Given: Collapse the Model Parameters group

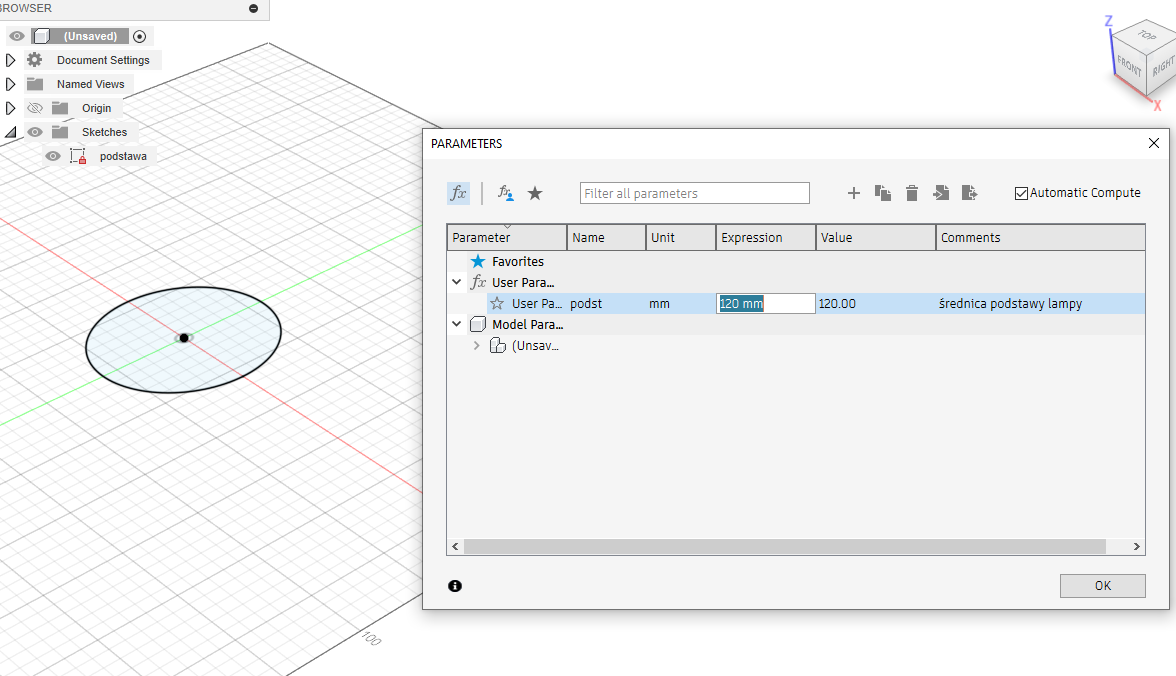Looking at the screenshot, I should click(x=457, y=324).
